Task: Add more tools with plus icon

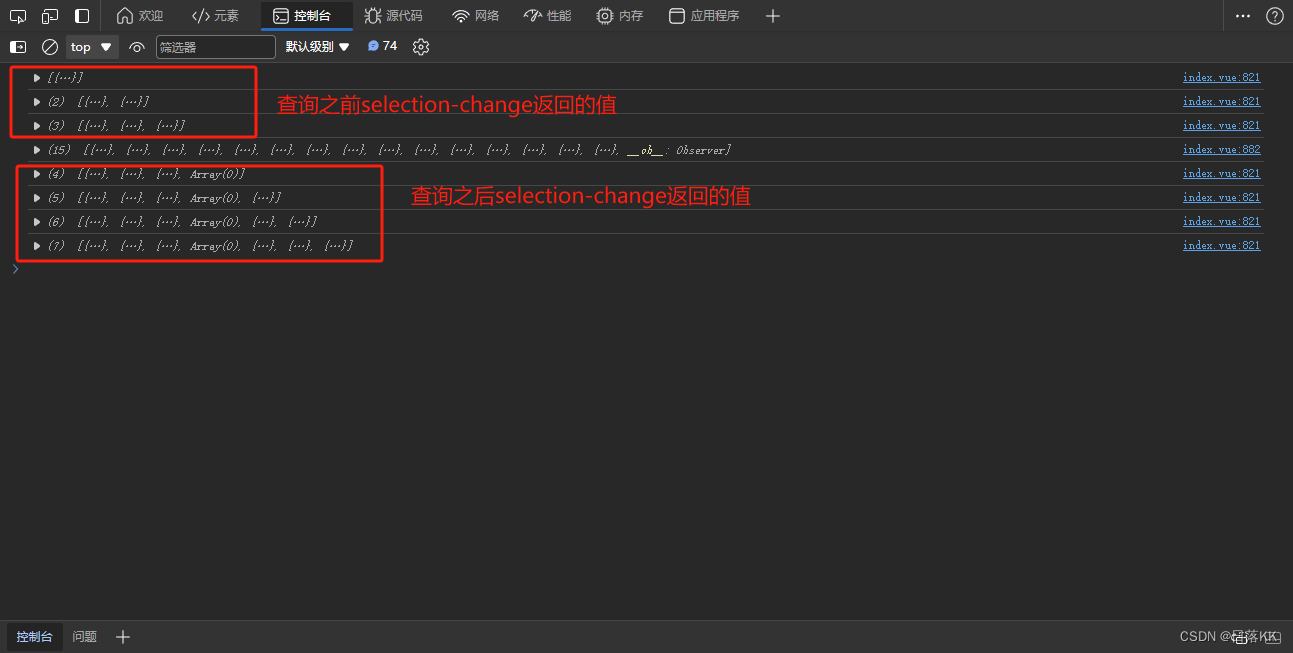Action: tap(772, 16)
